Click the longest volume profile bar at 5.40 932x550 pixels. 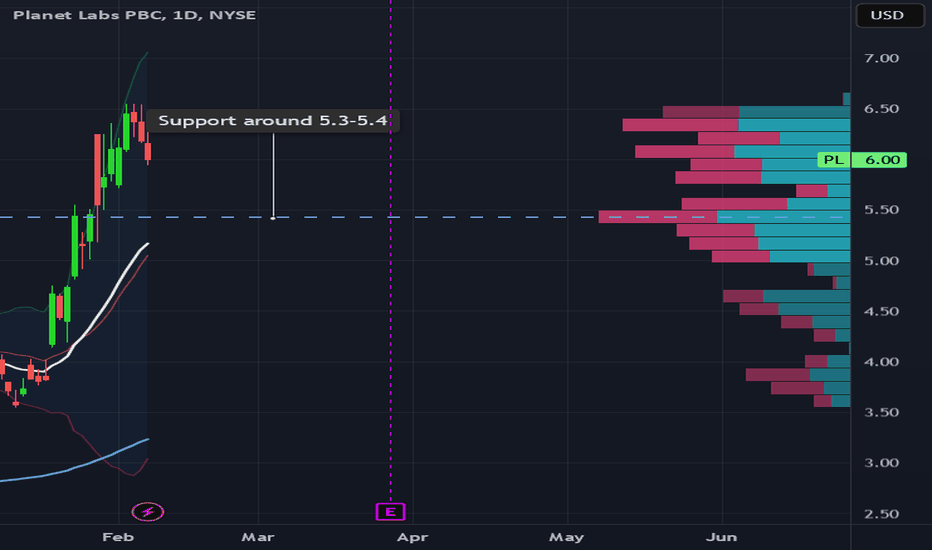pyautogui.click(x=724, y=217)
